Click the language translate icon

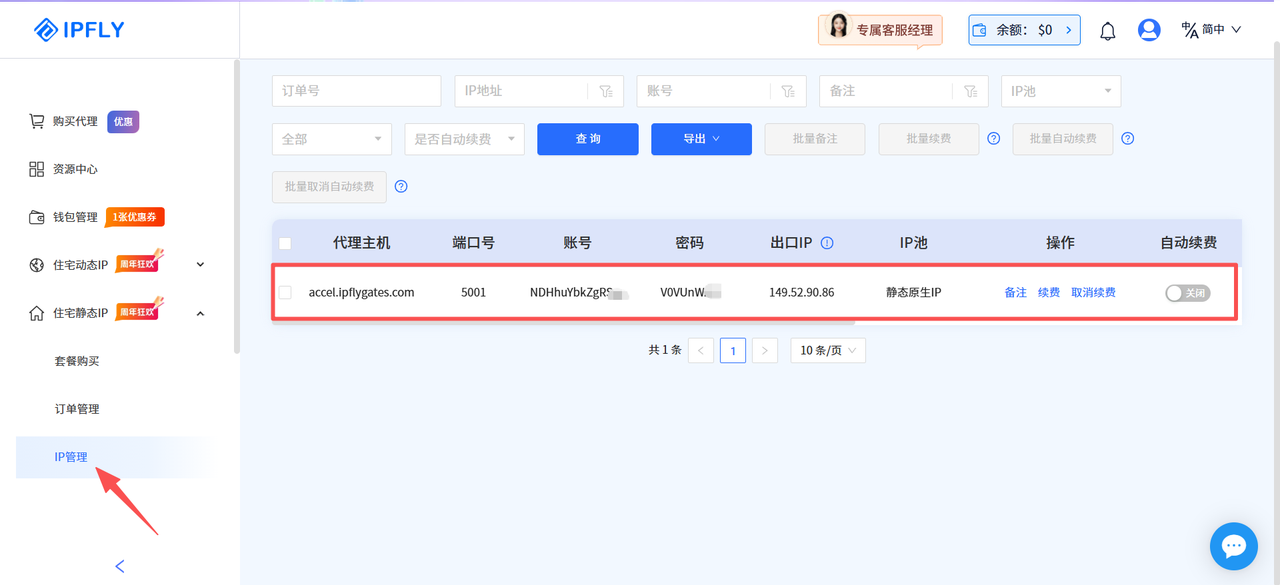1189,30
